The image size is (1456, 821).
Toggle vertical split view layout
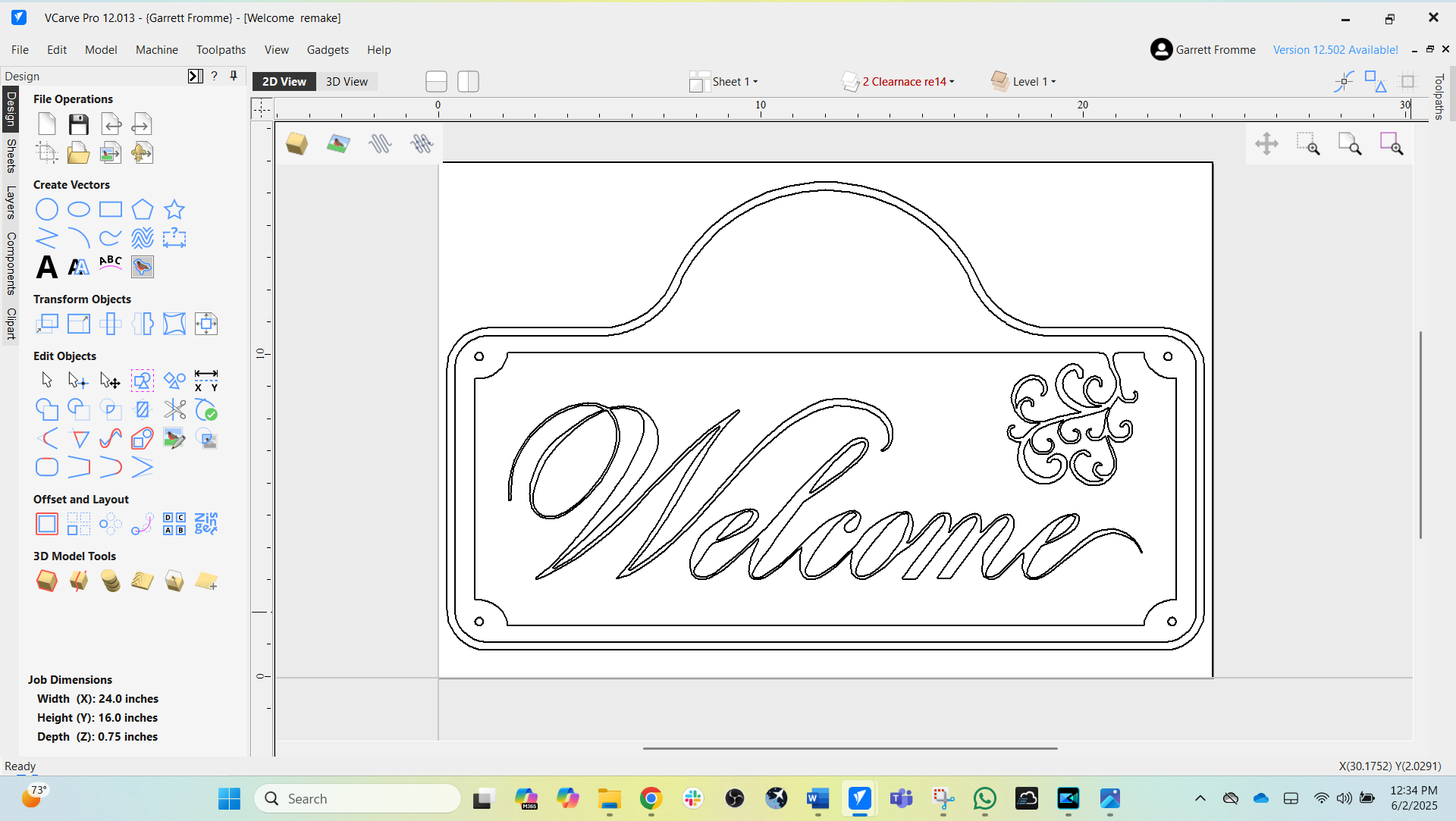[x=468, y=82]
